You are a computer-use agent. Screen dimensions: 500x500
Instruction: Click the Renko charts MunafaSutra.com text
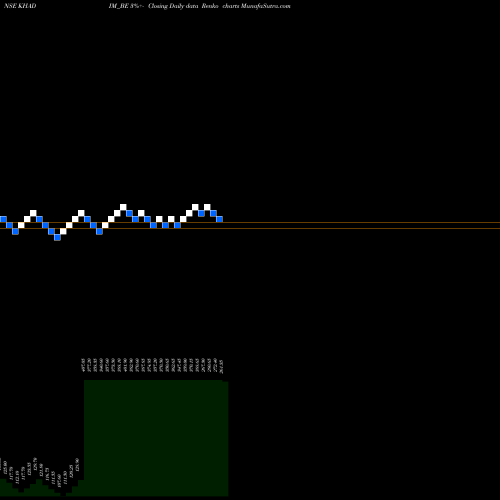246,6
